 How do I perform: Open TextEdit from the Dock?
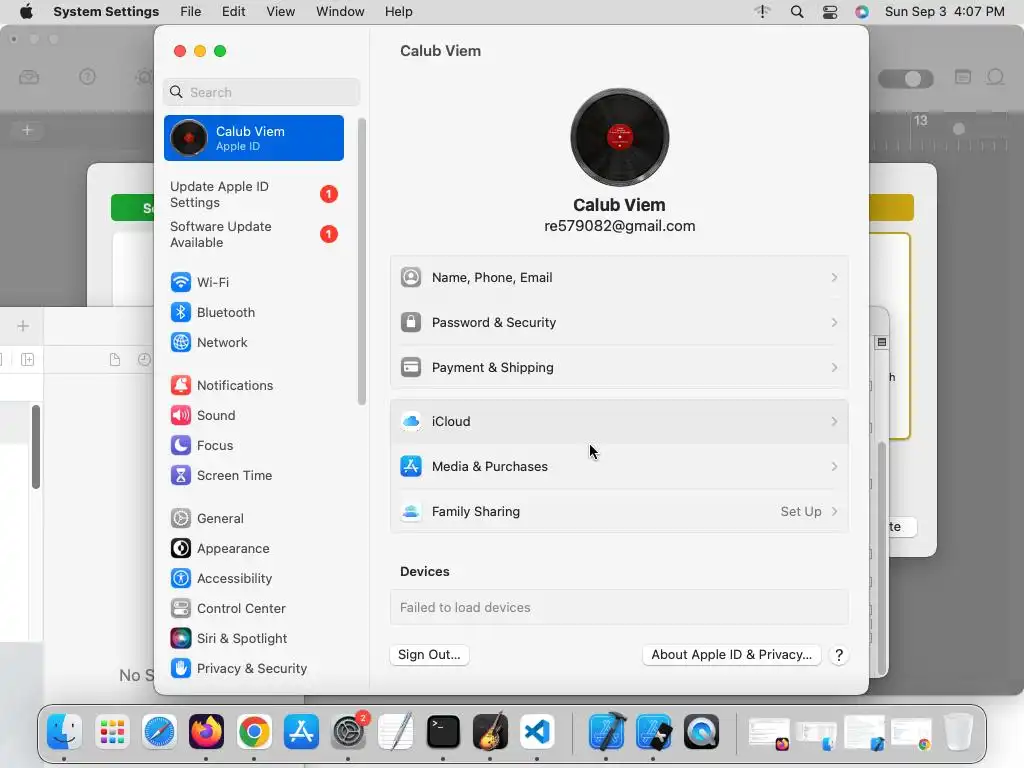click(x=396, y=731)
